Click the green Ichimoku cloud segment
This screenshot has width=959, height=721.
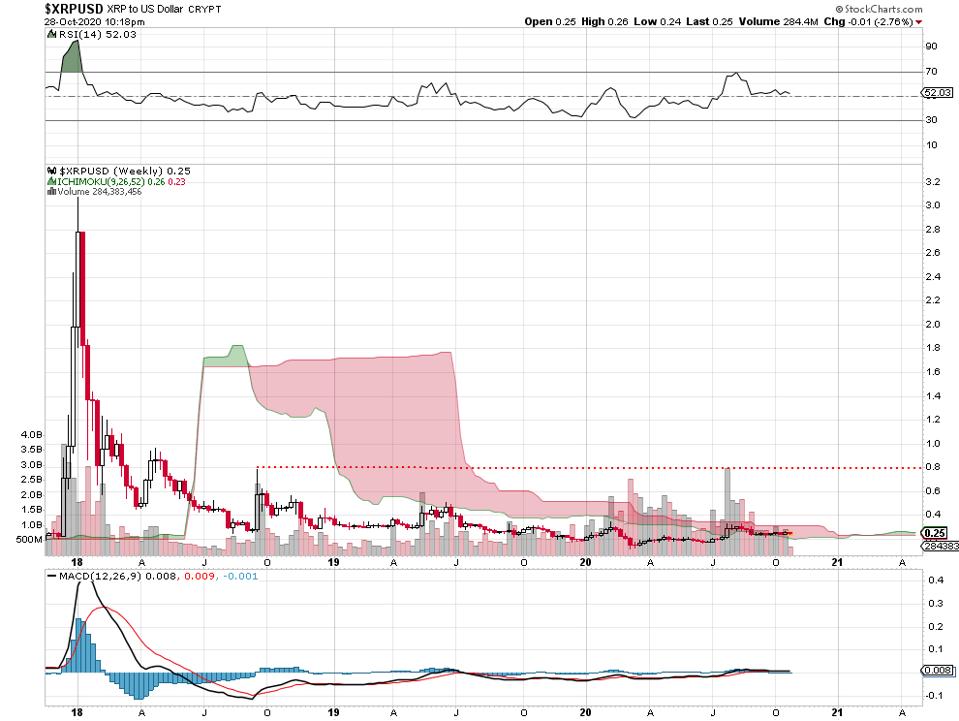[x=225, y=356]
